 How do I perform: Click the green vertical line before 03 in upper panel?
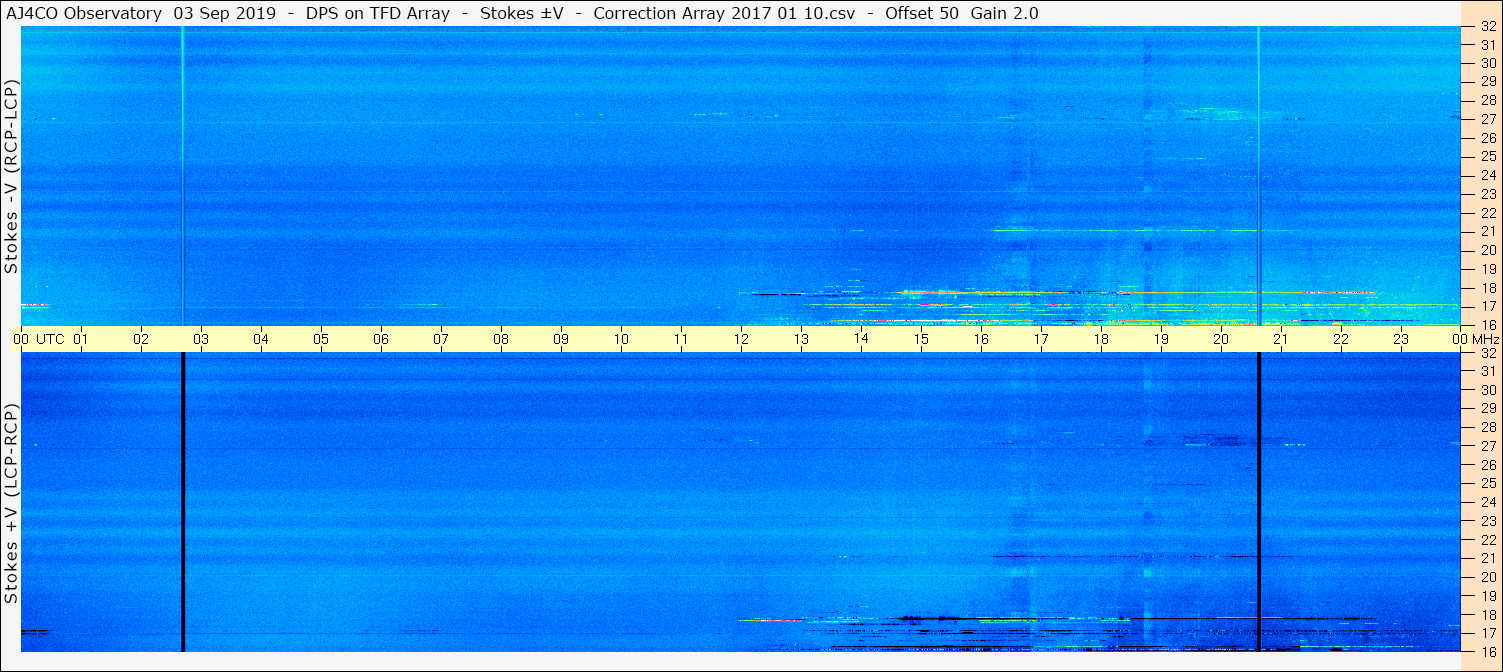tap(183, 176)
